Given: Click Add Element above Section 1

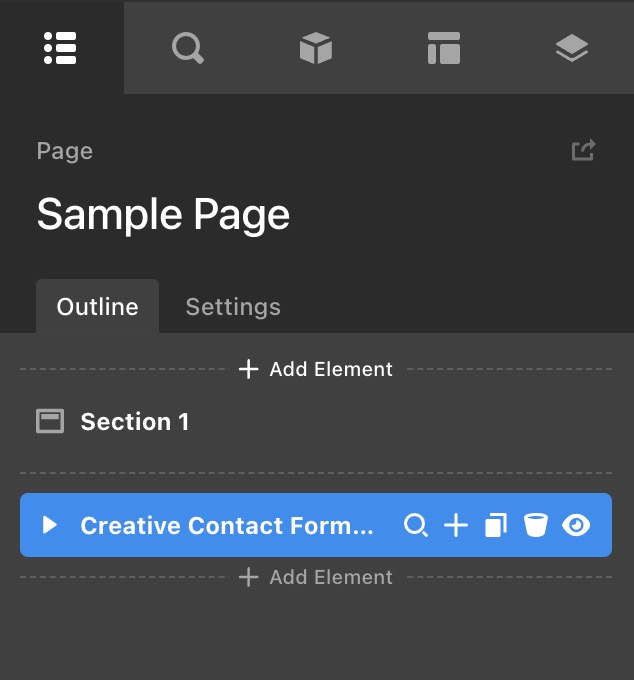Looking at the screenshot, I should click(316, 369).
